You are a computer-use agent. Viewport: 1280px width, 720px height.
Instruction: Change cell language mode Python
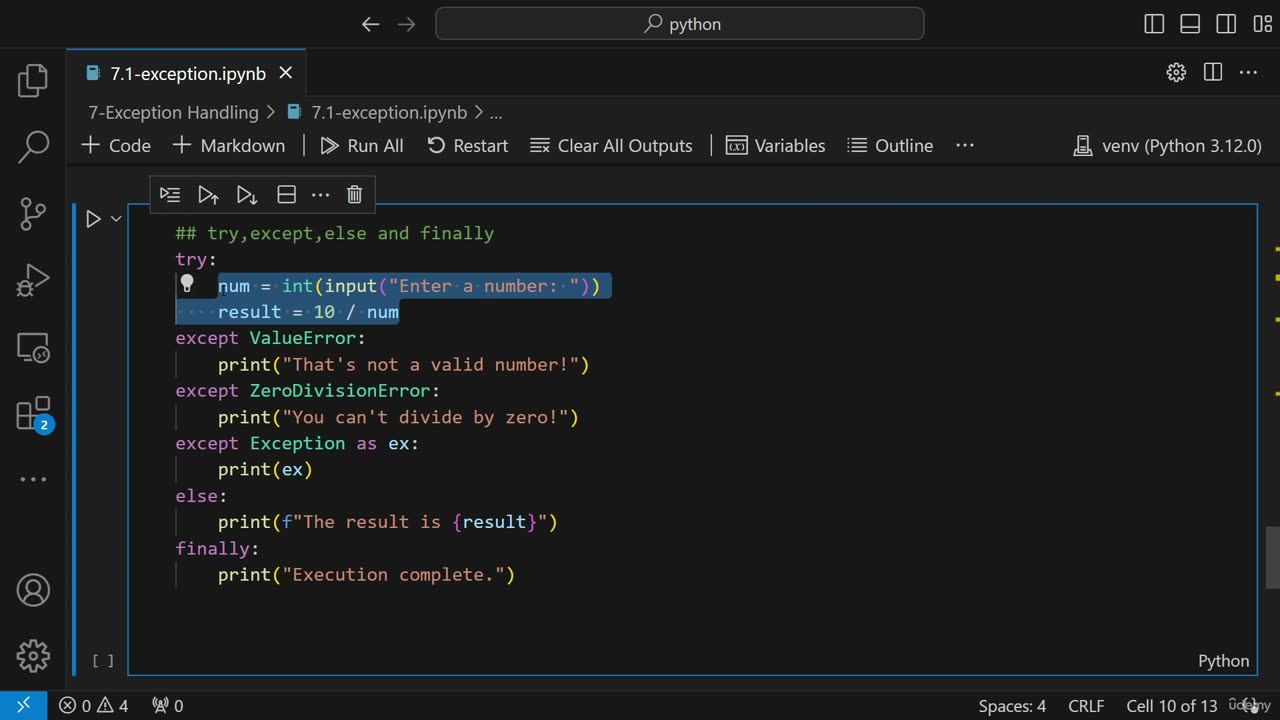click(x=1223, y=661)
